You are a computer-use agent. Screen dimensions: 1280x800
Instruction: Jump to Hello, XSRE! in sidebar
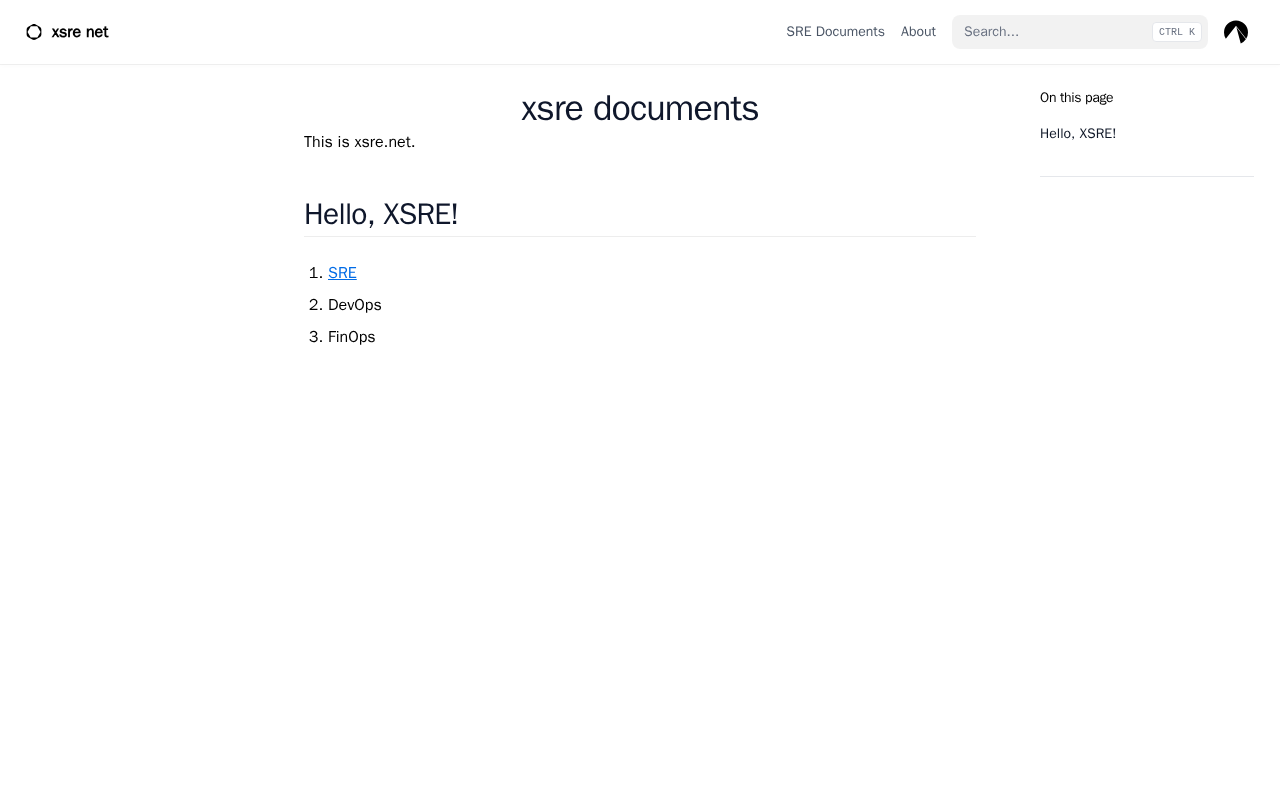tap(1078, 134)
